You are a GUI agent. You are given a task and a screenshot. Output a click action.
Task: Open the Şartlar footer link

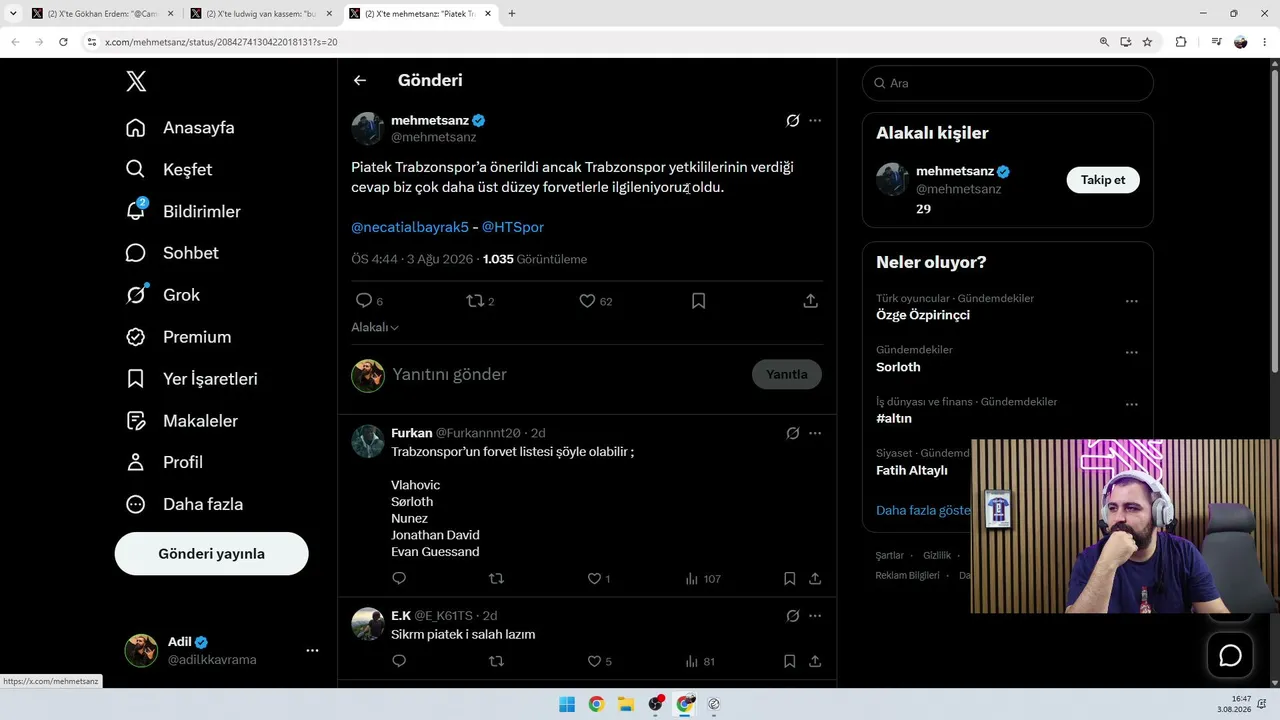[889, 555]
